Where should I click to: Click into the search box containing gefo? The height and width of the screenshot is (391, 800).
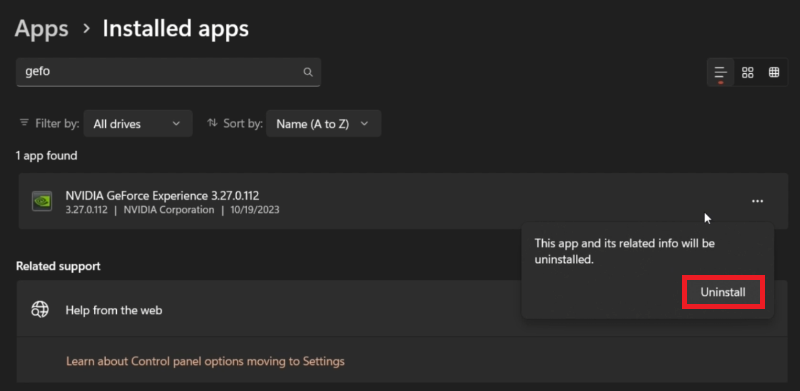168,72
